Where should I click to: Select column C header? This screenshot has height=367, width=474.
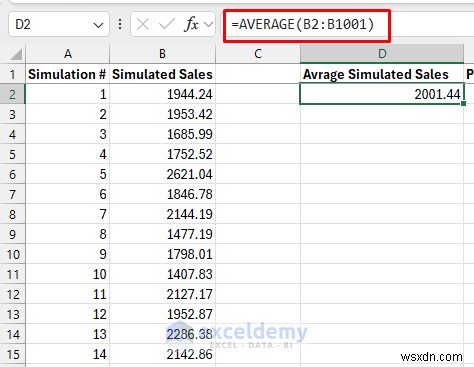tap(258, 54)
